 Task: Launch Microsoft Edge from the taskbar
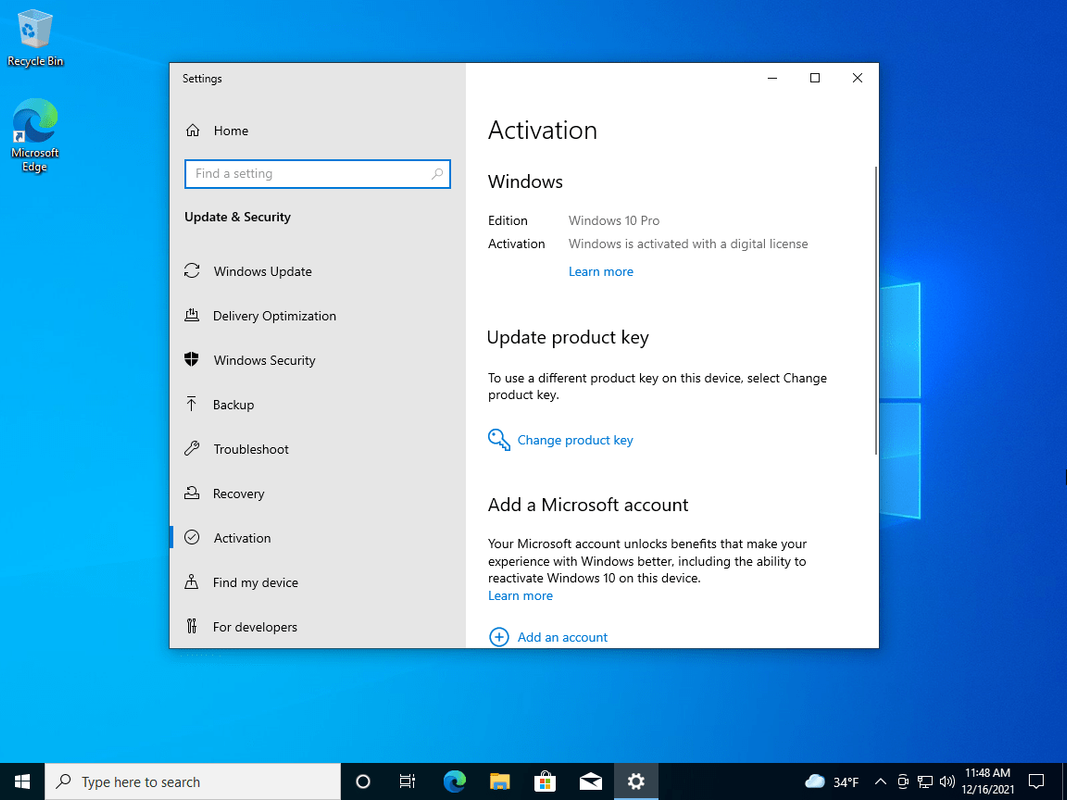pos(454,782)
